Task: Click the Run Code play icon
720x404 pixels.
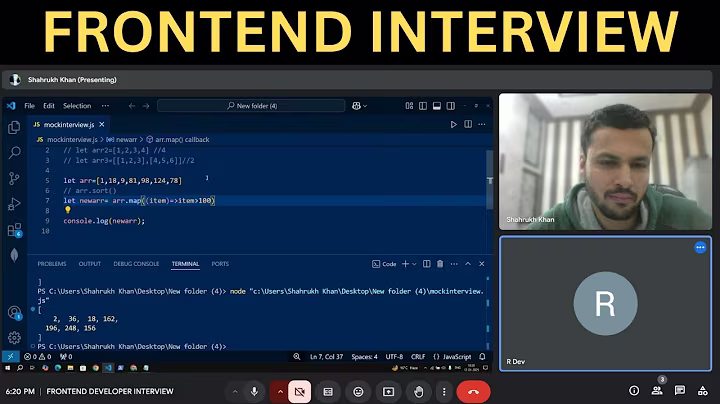Action: 453,125
